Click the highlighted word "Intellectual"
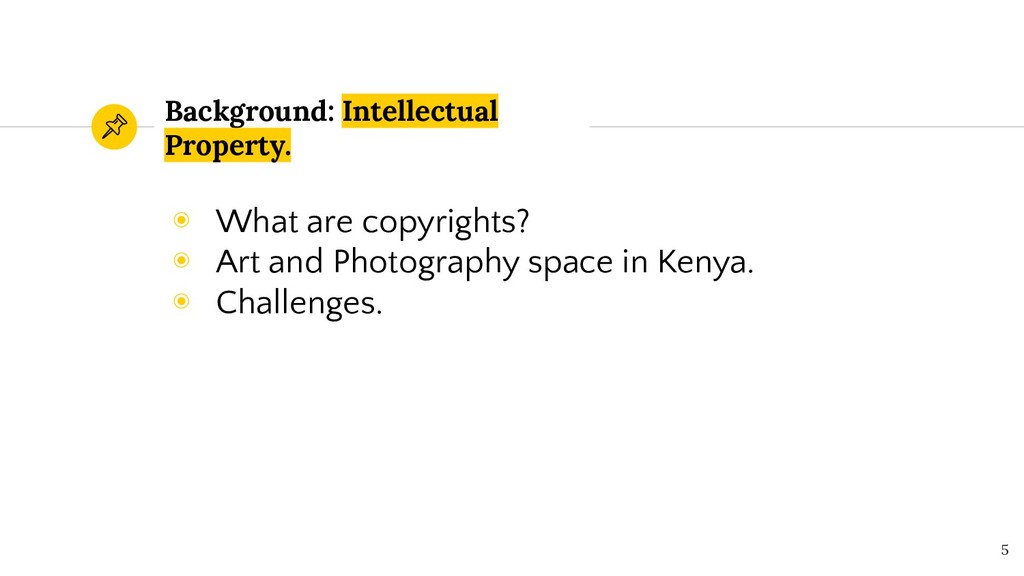This screenshot has width=1024, height=576. tap(420, 110)
